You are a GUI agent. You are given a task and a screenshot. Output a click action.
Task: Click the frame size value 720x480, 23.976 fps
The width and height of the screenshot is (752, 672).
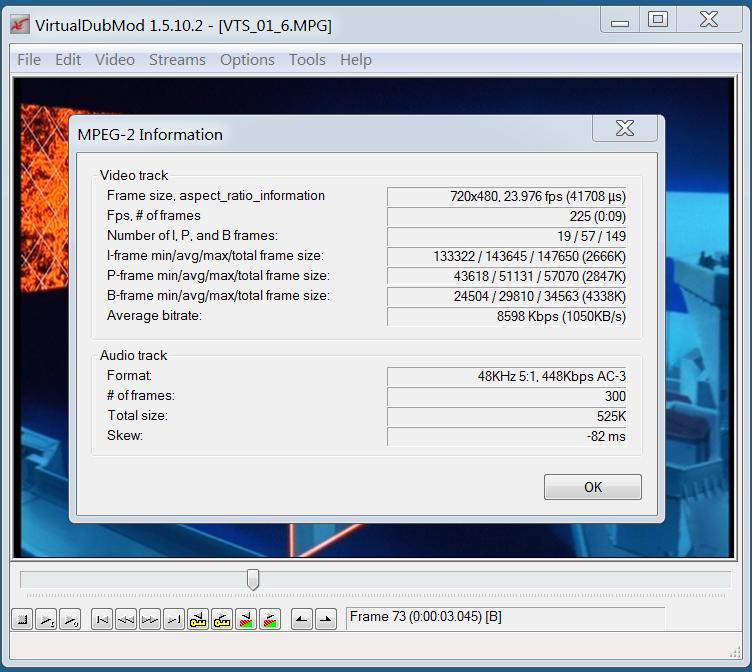click(x=506, y=196)
